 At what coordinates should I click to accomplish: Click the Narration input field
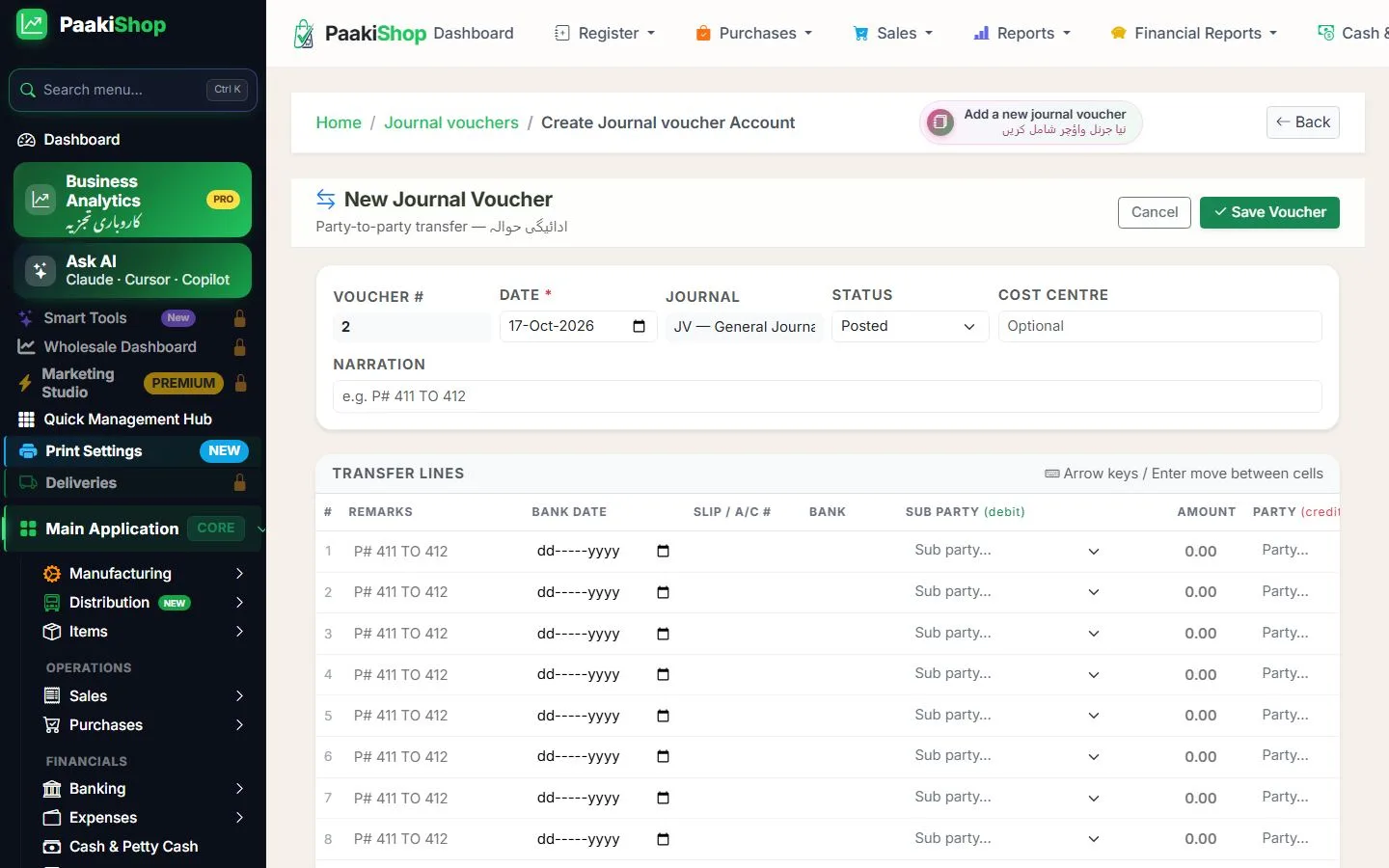828,396
